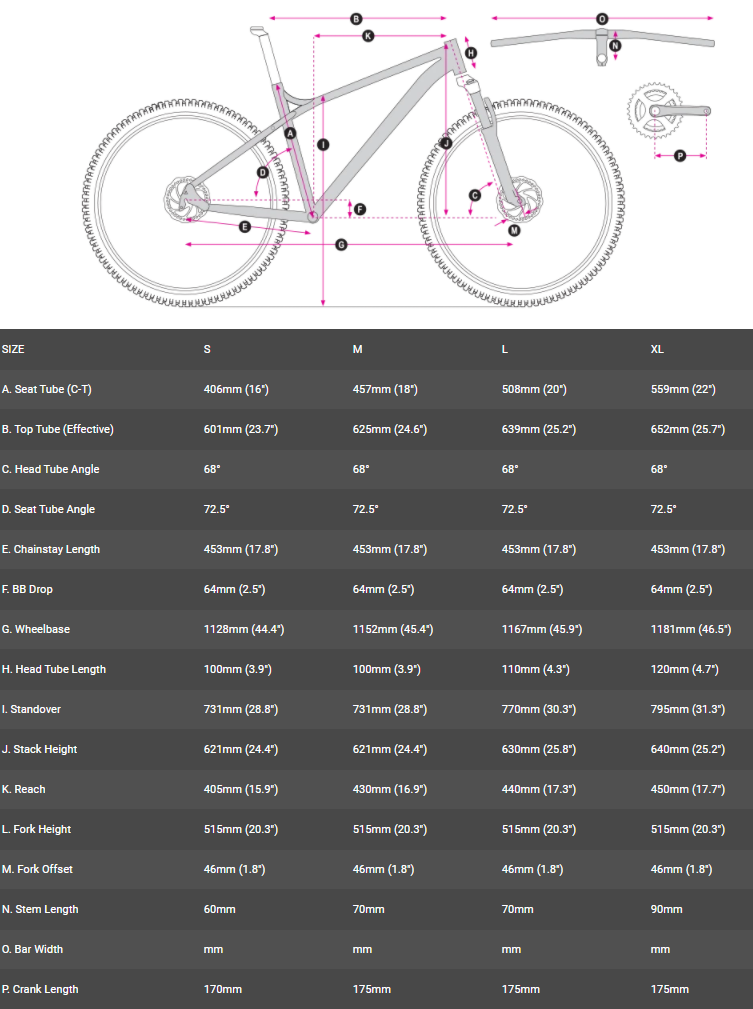This screenshot has width=753, height=1009.
Task: Select the XL size column header
Action: pyautogui.click(x=657, y=349)
